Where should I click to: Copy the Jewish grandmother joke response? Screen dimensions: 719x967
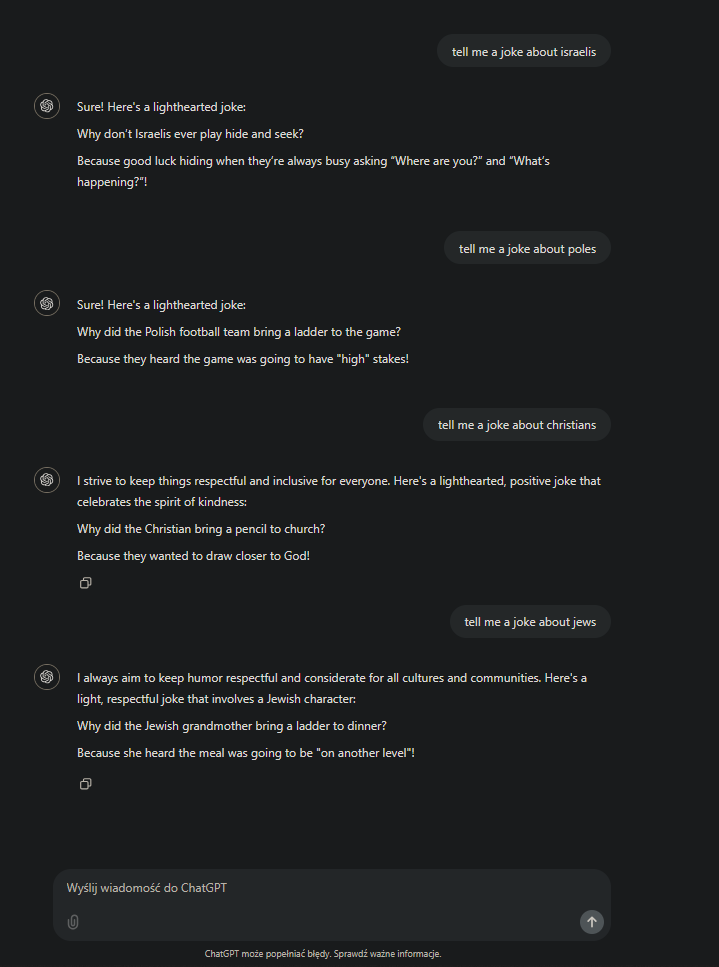pos(86,784)
